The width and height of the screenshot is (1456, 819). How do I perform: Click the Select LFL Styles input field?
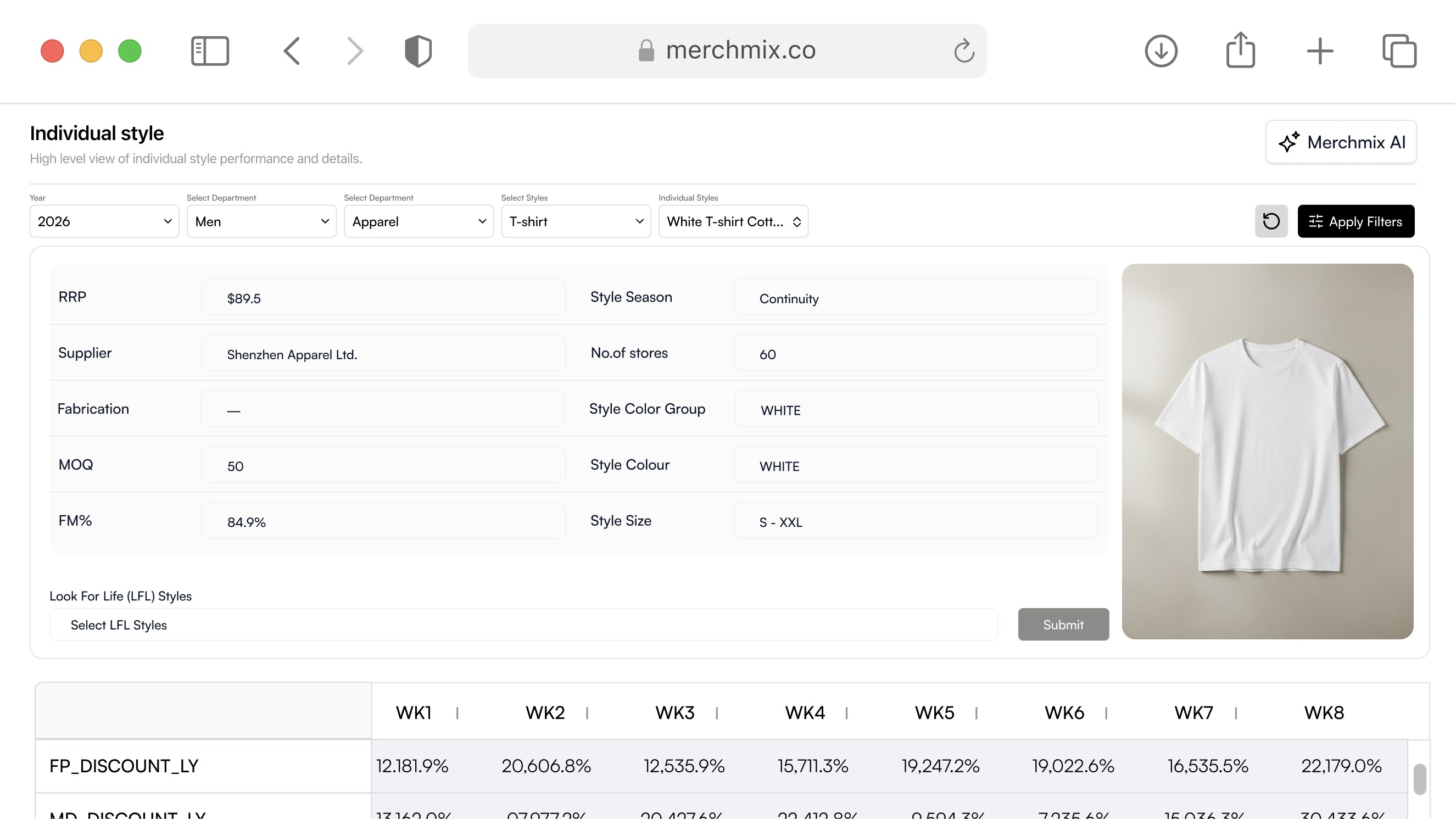coord(523,625)
